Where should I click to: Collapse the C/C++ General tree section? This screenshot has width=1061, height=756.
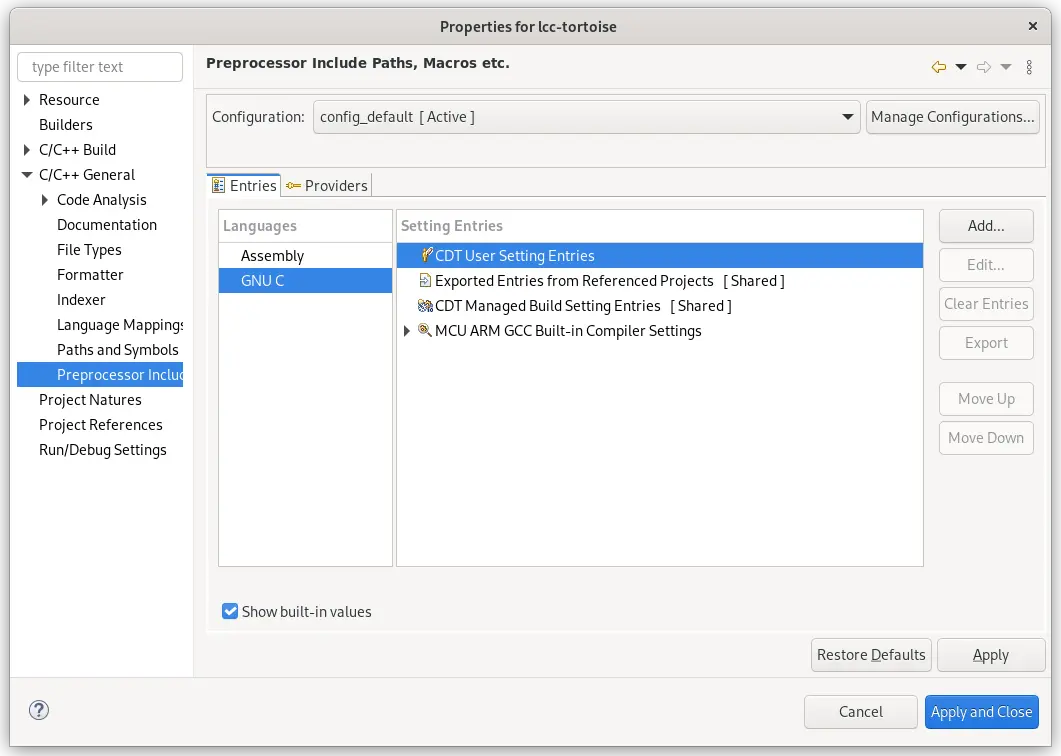click(26, 174)
